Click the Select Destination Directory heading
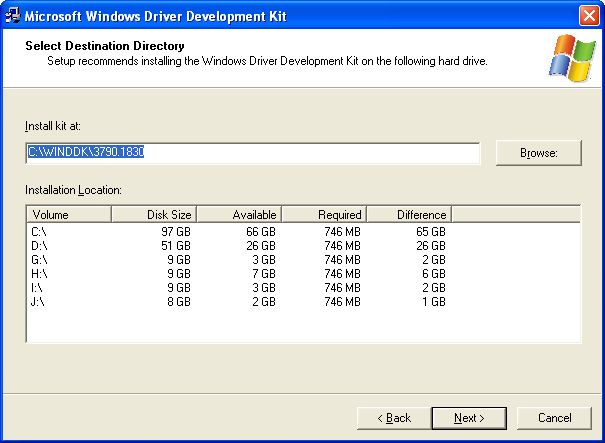 click(105, 46)
